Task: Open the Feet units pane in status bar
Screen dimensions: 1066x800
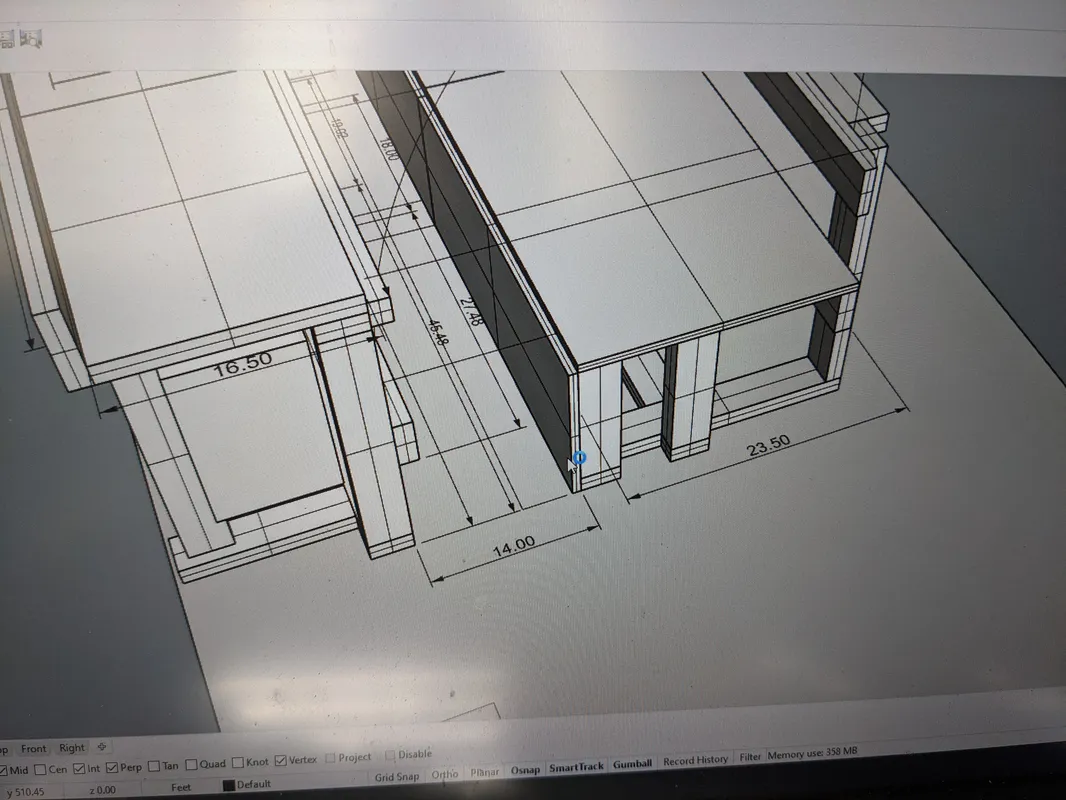Action: point(181,788)
